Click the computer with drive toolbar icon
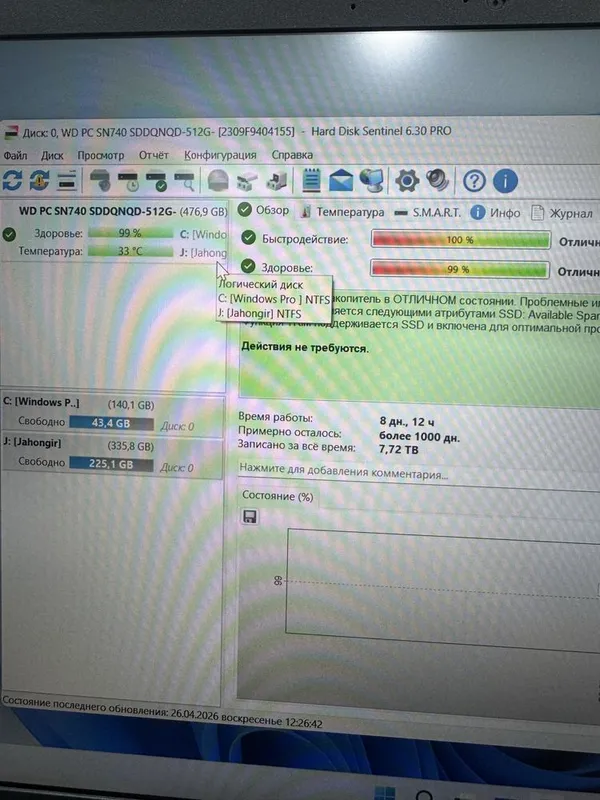 pyautogui.click(x=277, y=181)
